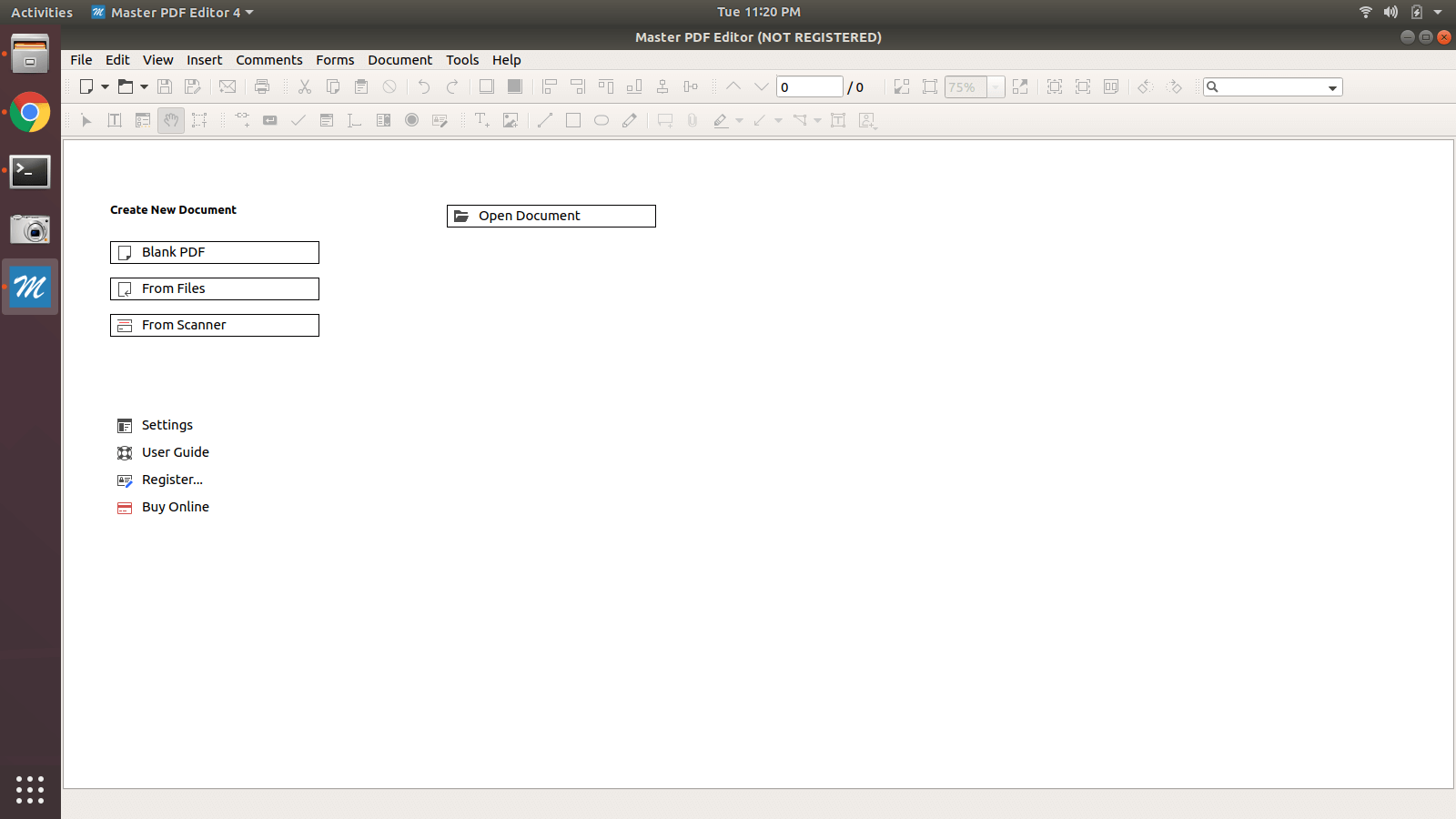
Task: Click the Save floppy disk icon
Action: [x=165, y=86]
